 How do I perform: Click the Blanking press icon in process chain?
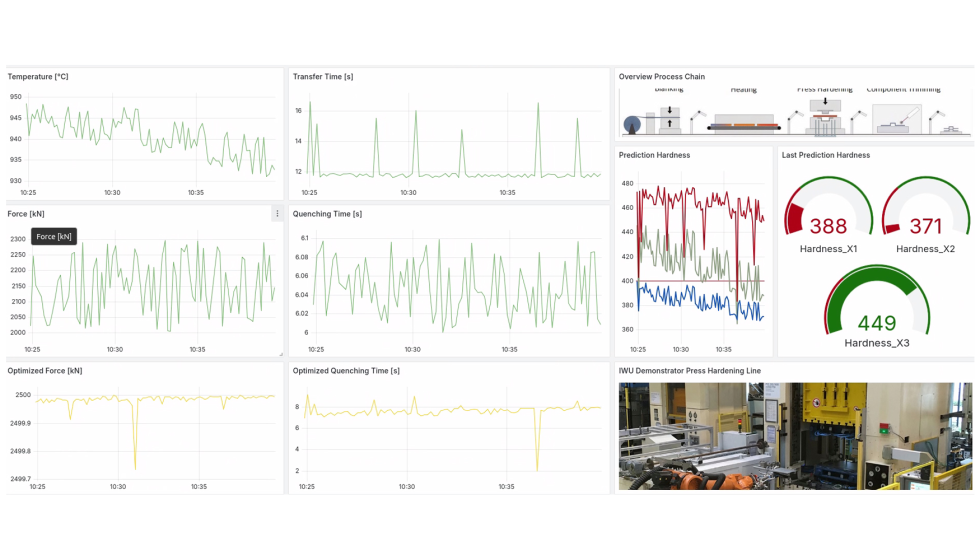point(669,117)
